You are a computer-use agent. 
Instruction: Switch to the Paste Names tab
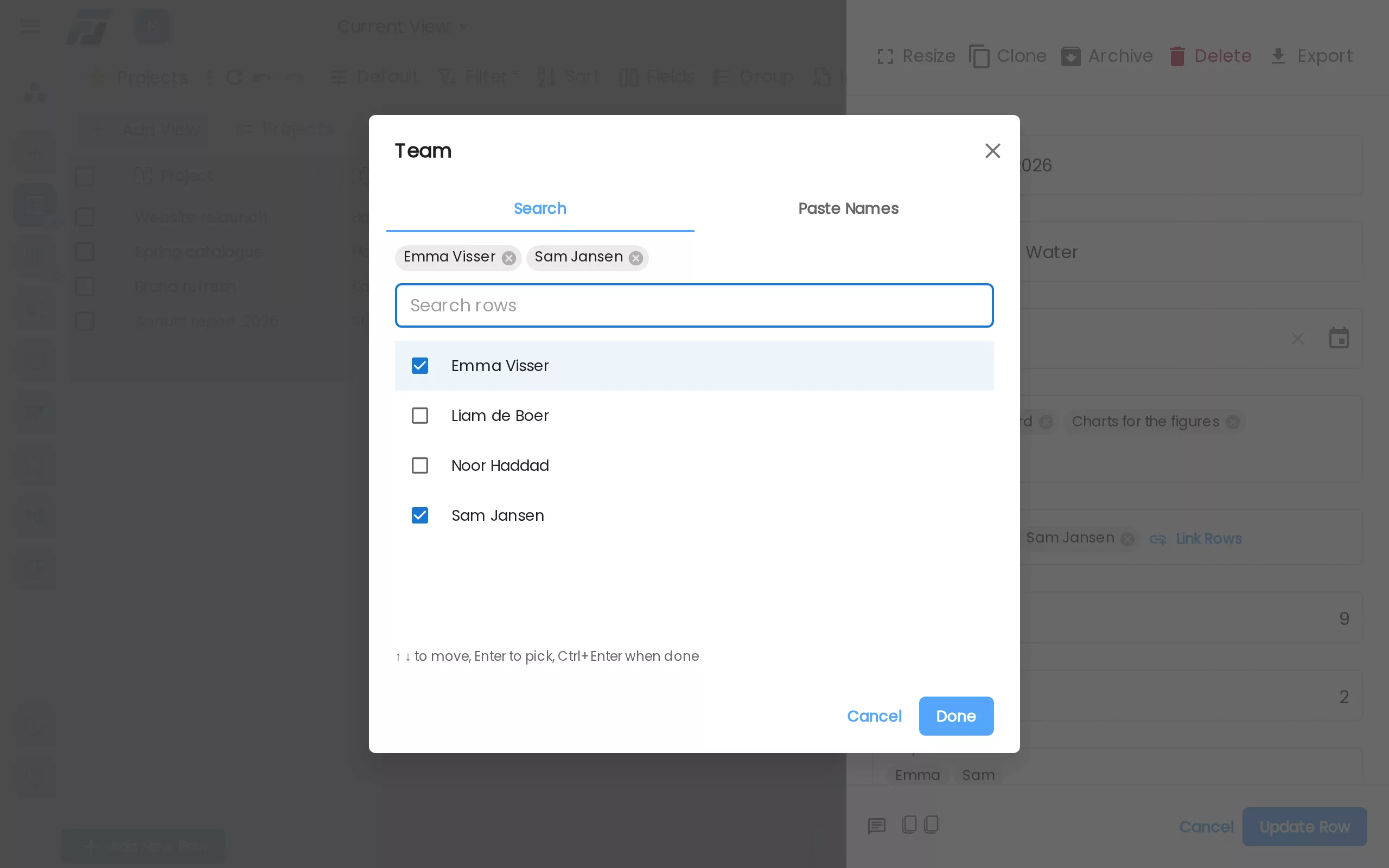click(849, 208)
